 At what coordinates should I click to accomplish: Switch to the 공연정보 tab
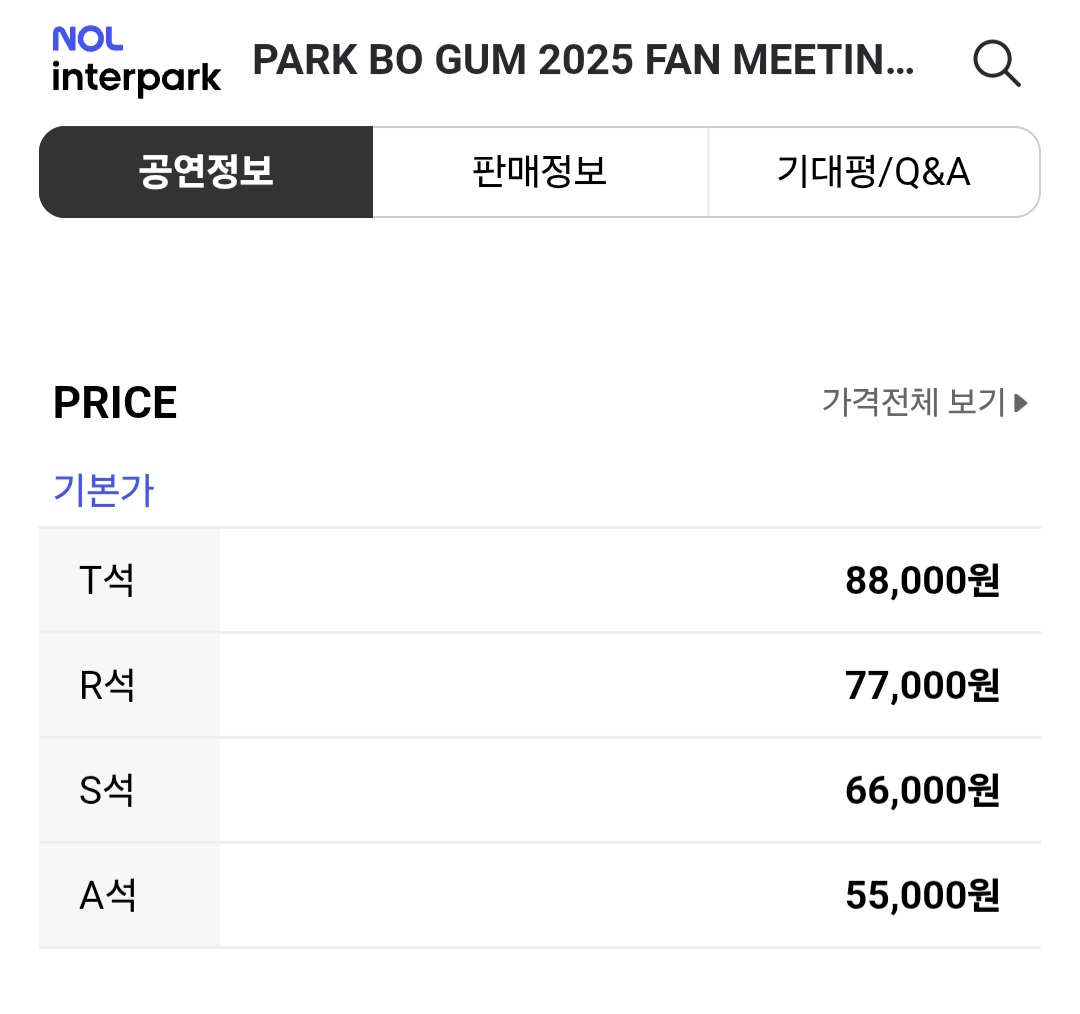click(206, 172)
